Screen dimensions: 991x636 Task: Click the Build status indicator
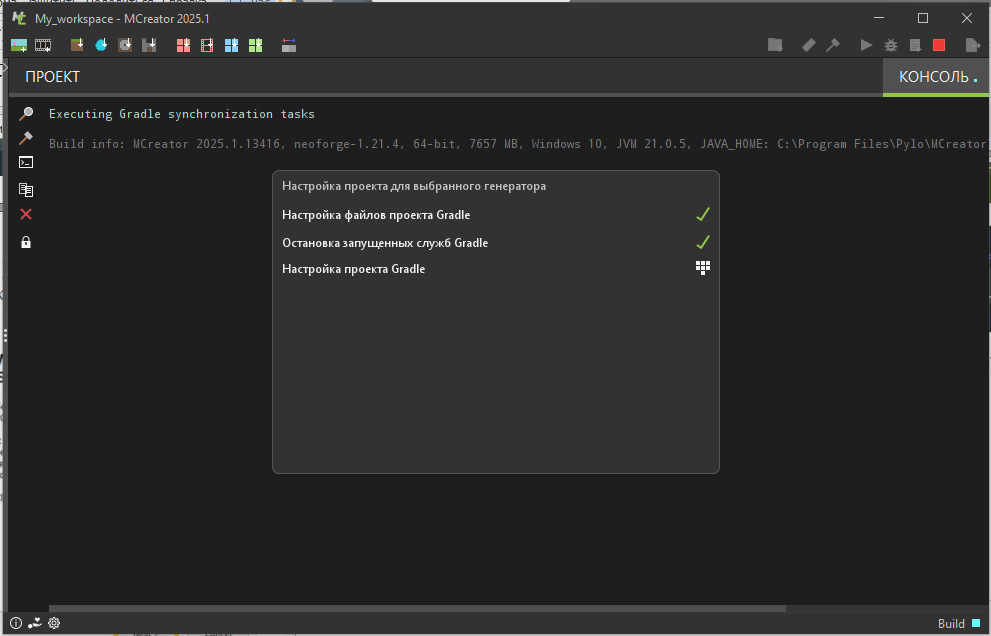tap(959, 623)
